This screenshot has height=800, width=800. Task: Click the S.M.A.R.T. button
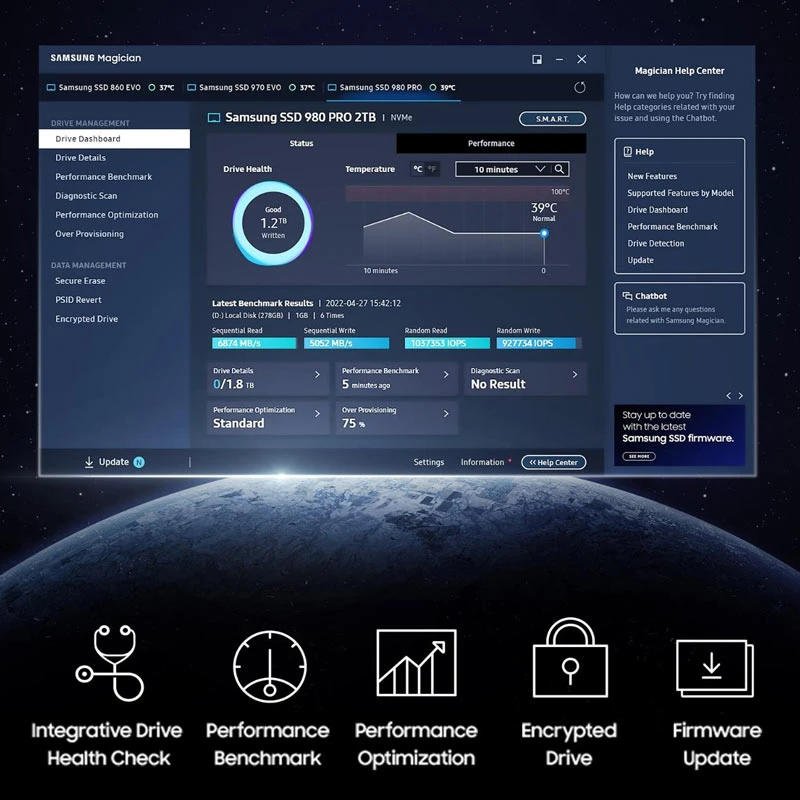point(553,119)
